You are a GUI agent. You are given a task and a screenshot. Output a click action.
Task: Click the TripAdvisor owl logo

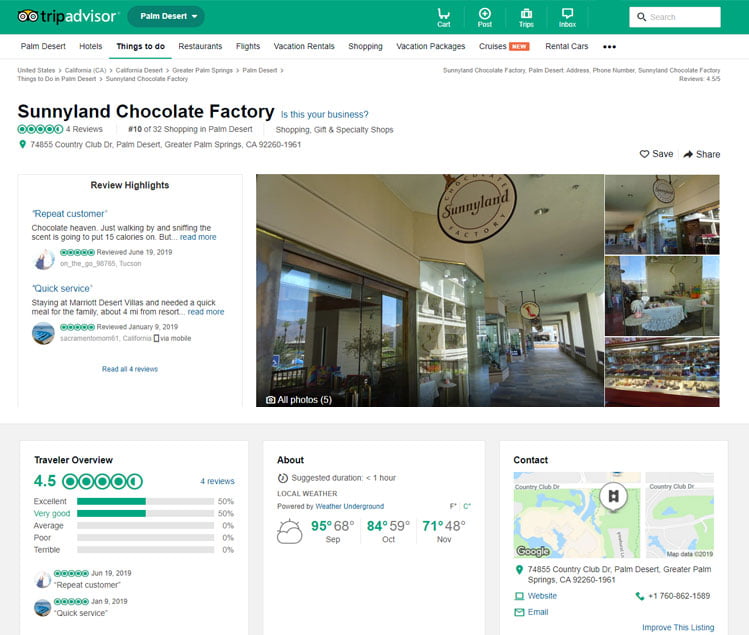click(x=27, y=17)
